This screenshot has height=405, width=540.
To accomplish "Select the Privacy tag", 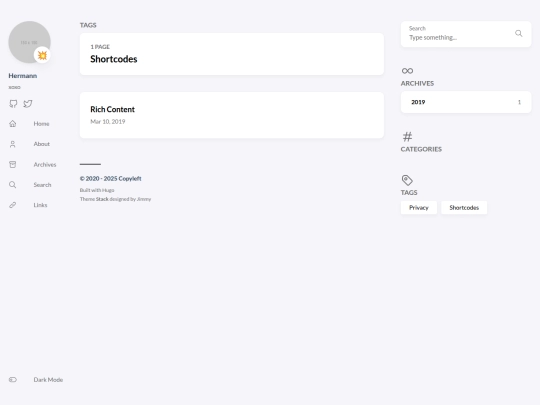I will pos(419,208).
